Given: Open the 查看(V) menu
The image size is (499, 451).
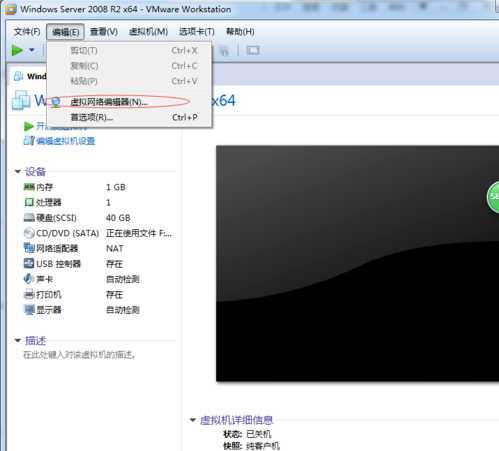Looking at the screenshot, I should point(104,32).
